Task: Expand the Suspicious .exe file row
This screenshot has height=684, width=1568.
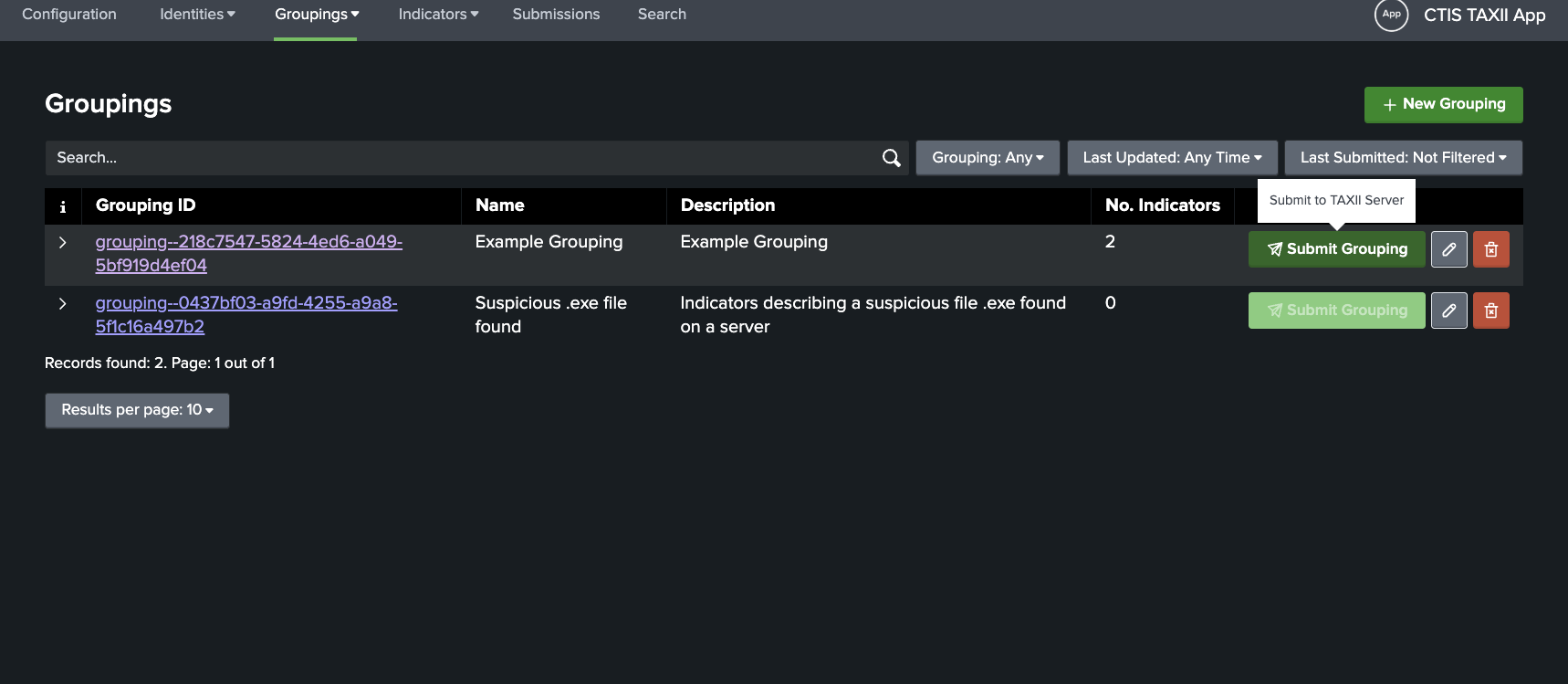Action: pyautogui.click(x=63, y=303)
